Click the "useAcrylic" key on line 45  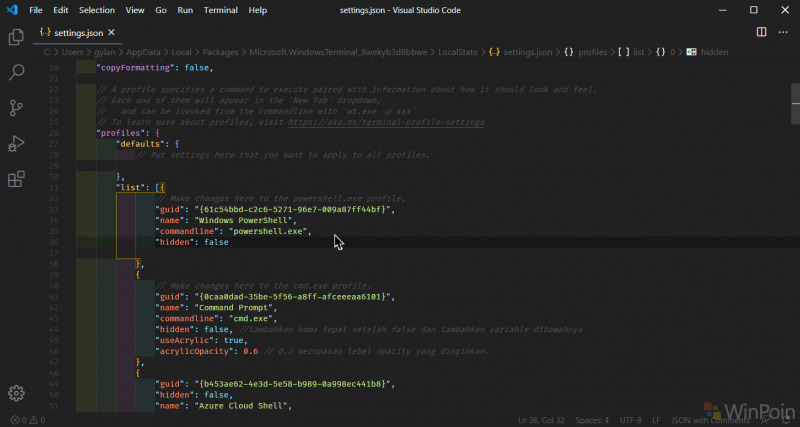tap(187, 341)
